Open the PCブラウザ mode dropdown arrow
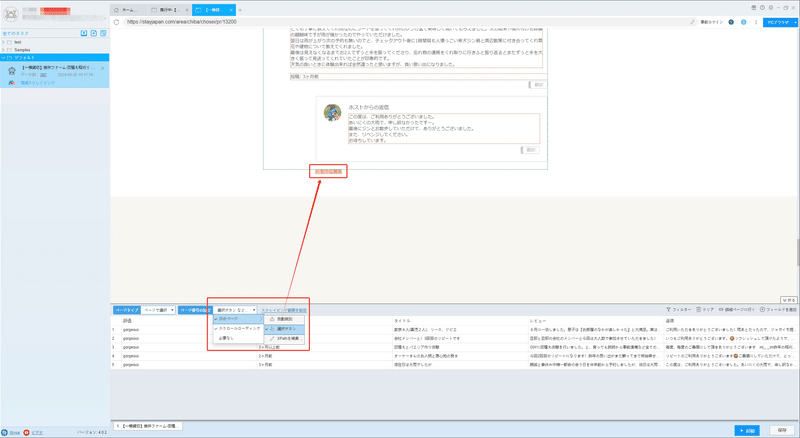 [795, 22]
